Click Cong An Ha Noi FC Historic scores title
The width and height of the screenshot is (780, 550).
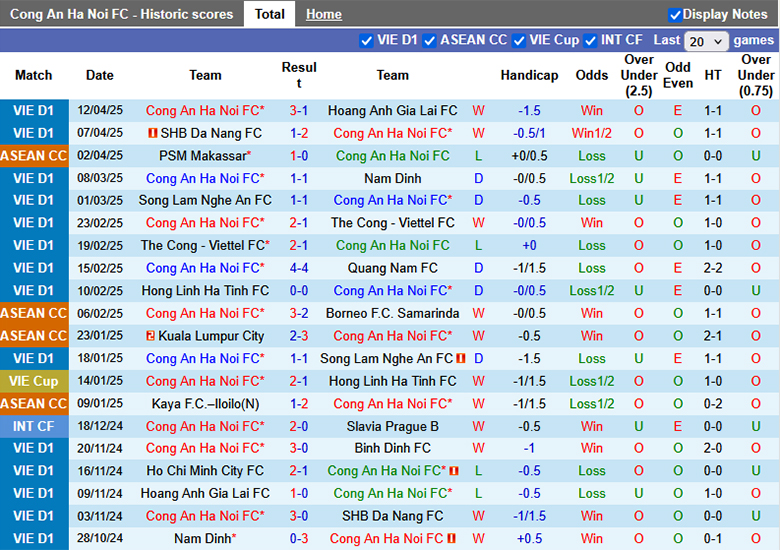121,14
